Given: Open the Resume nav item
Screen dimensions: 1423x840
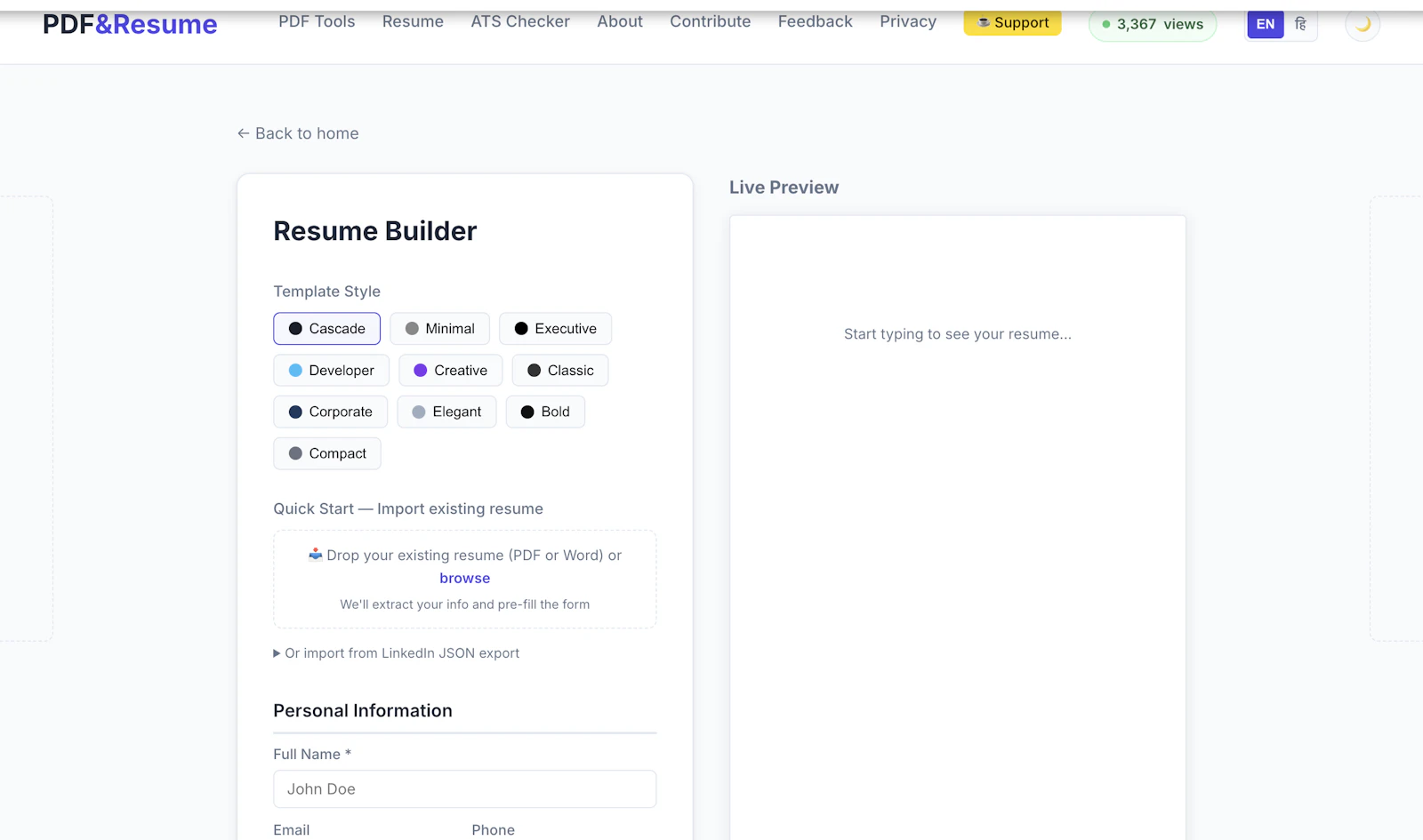Looking at the screenshot, I should click(413, 21).
